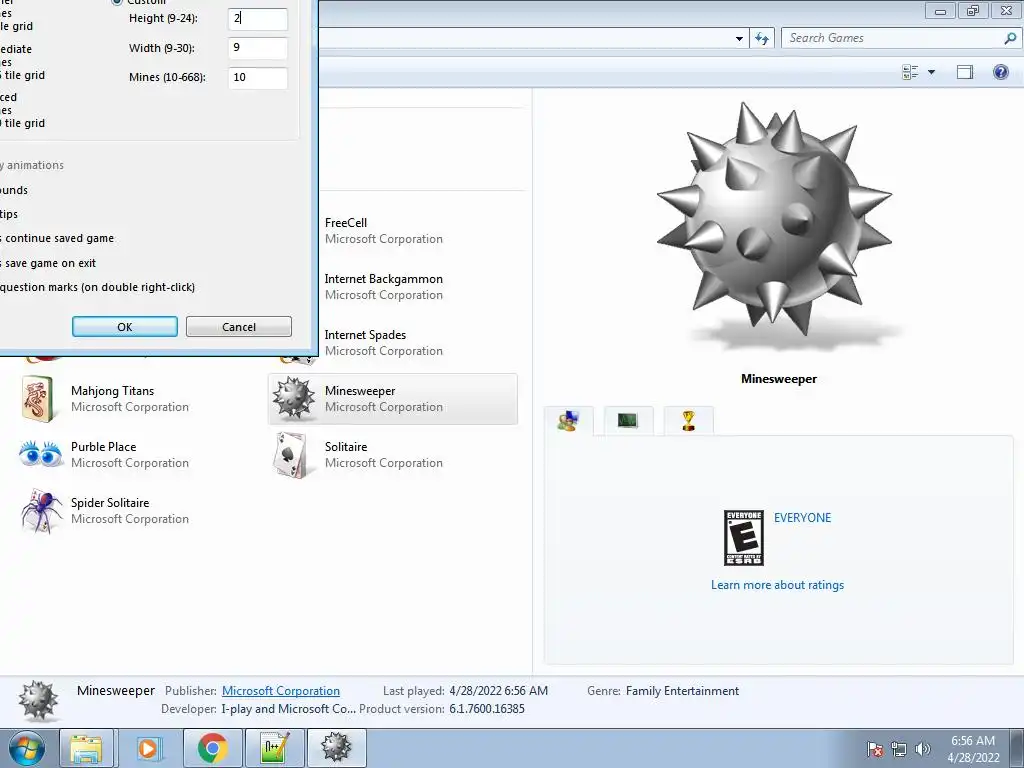
Task: Switch to the ratings tab with people icon
Action: tap(568, 421)
